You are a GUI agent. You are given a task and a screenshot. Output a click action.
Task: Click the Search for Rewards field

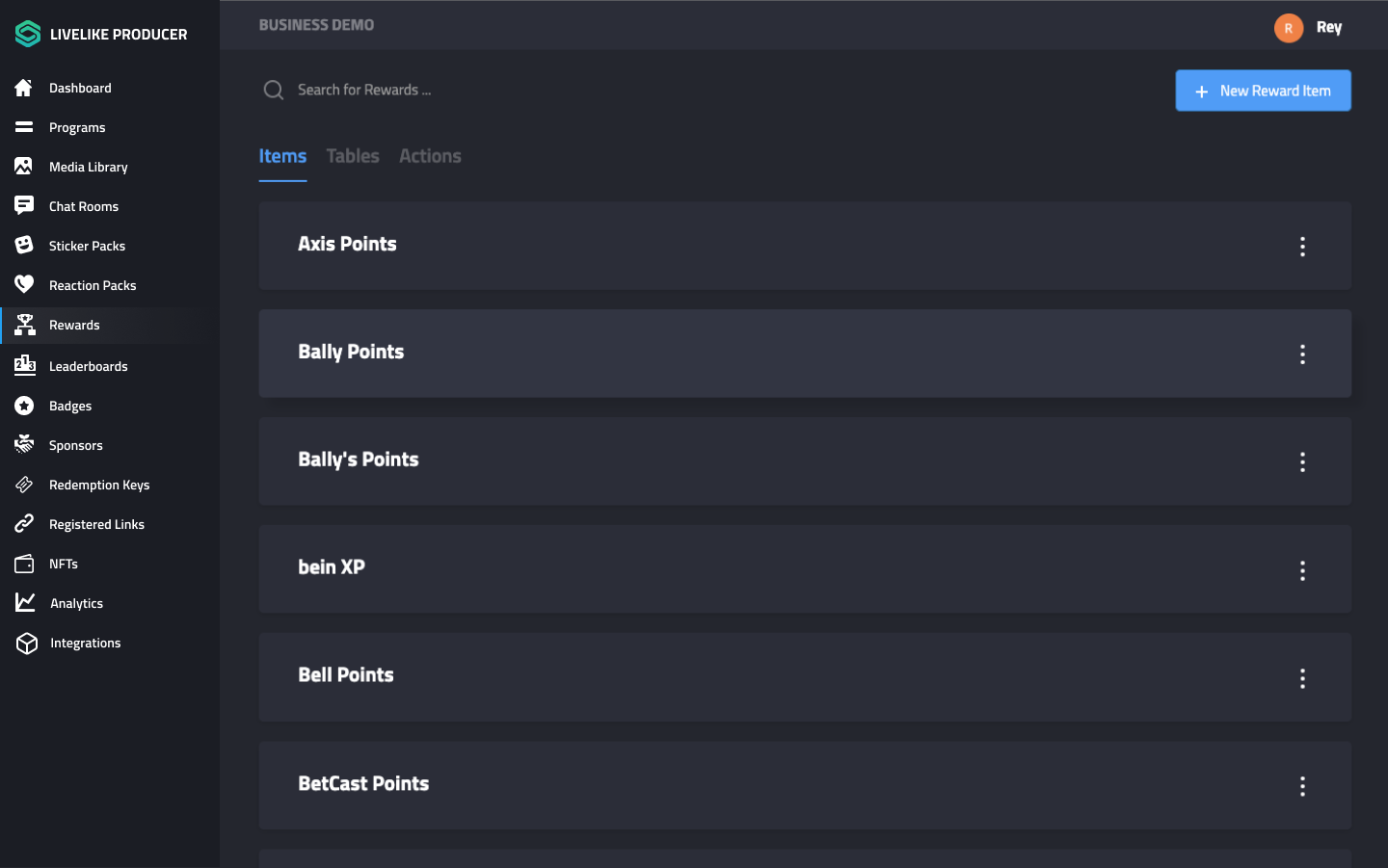pos(364,90)
